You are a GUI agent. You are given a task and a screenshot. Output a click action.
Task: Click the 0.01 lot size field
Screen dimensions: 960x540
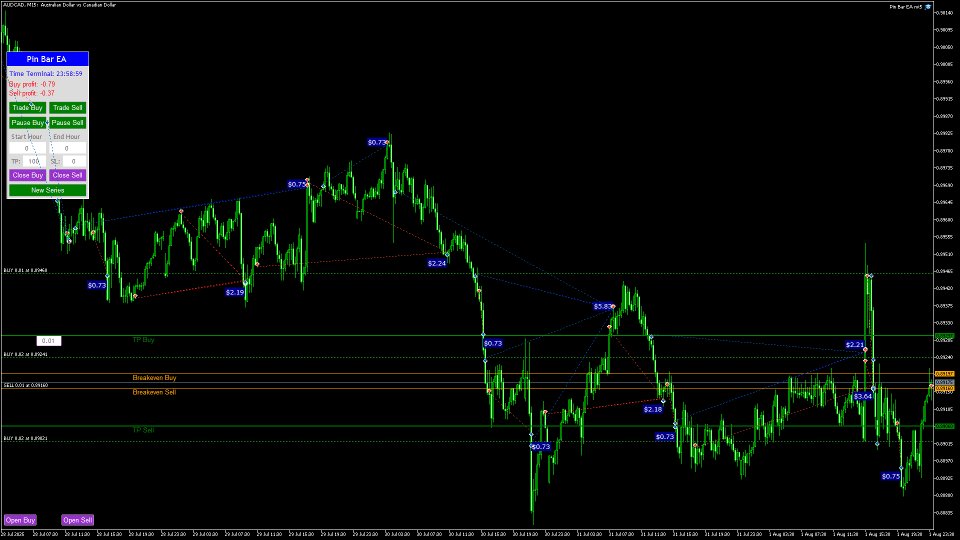pos(48,341)
